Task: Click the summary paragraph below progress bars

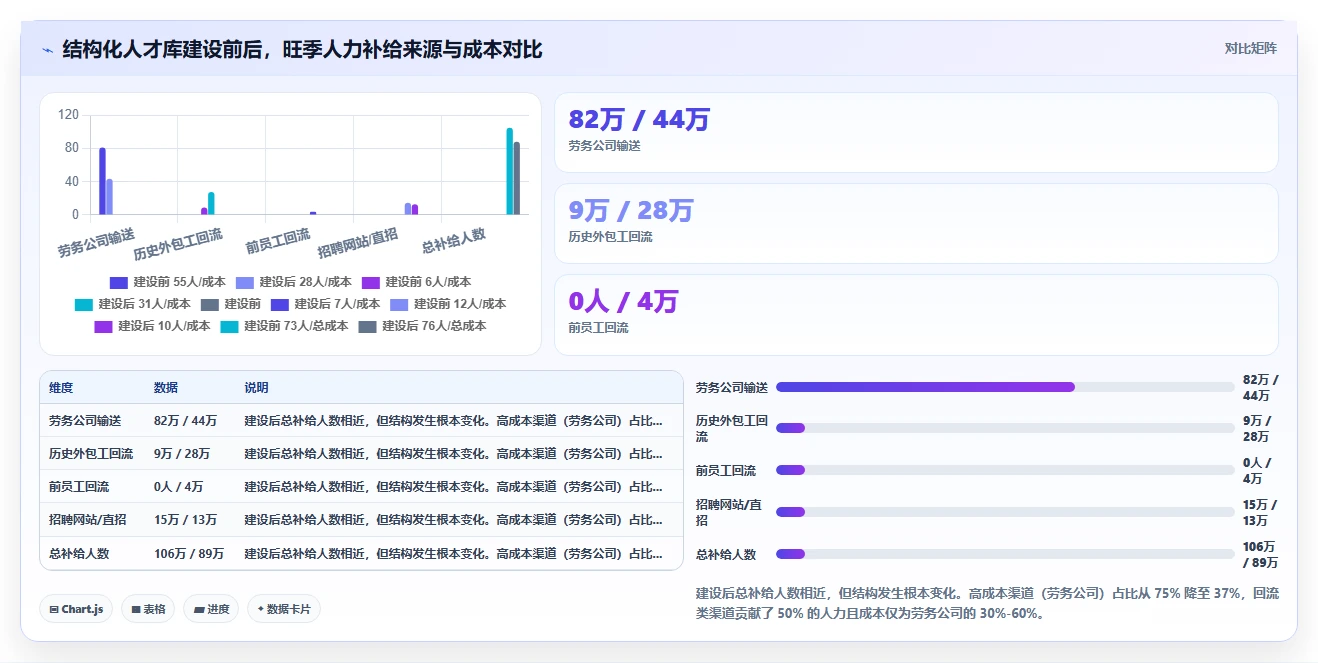Action: [987, 603]
